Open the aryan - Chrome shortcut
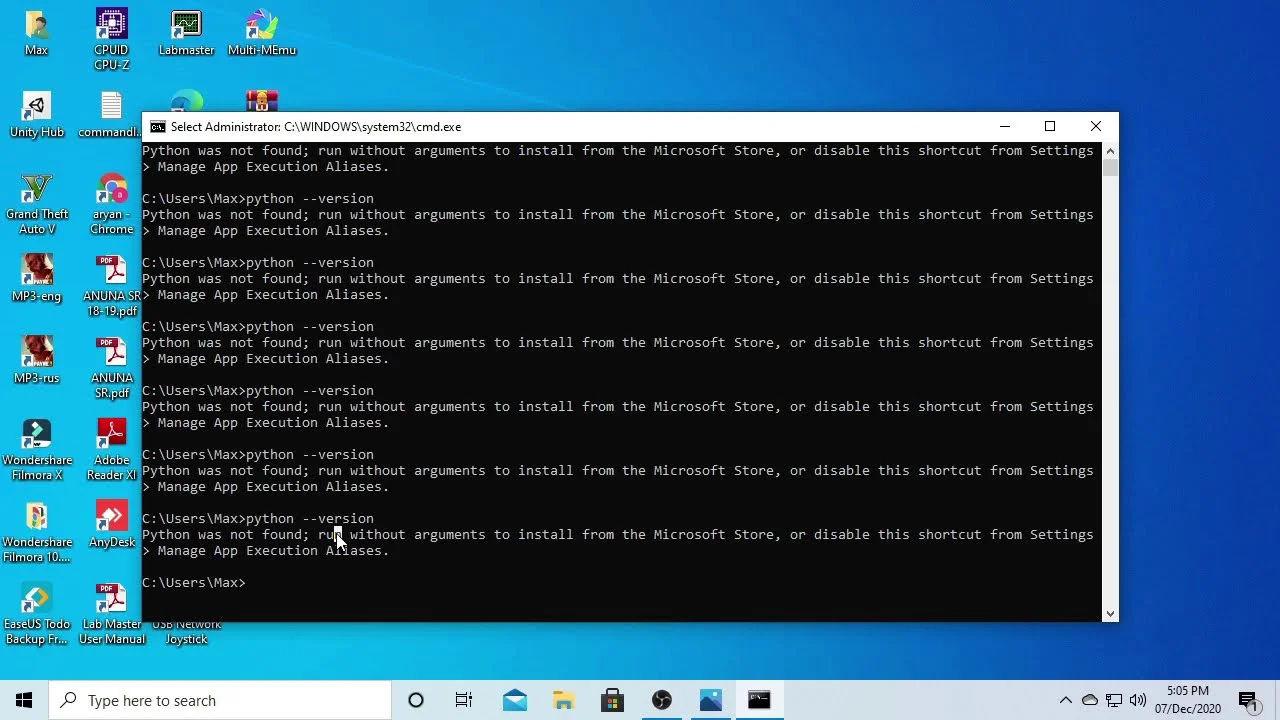1280x720 pixels. (x=111, y=205)
